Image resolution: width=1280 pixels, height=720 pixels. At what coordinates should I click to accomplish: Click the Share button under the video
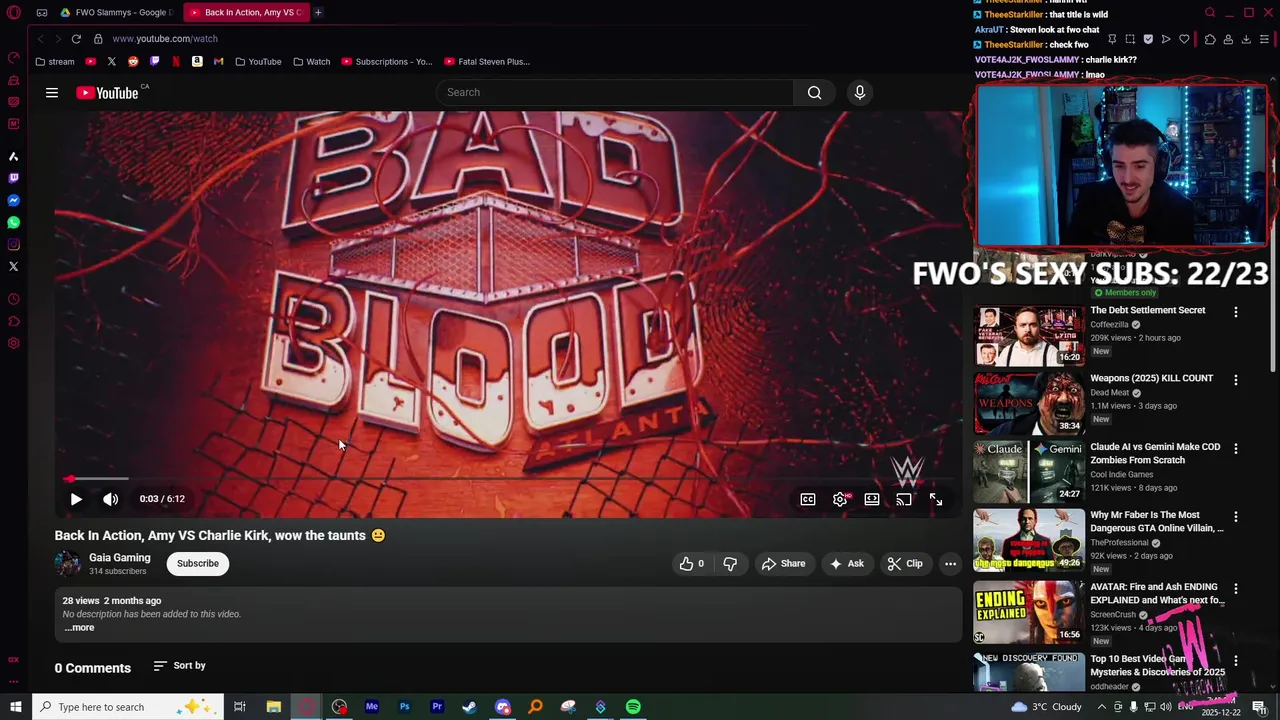click(x=783, y=564)
